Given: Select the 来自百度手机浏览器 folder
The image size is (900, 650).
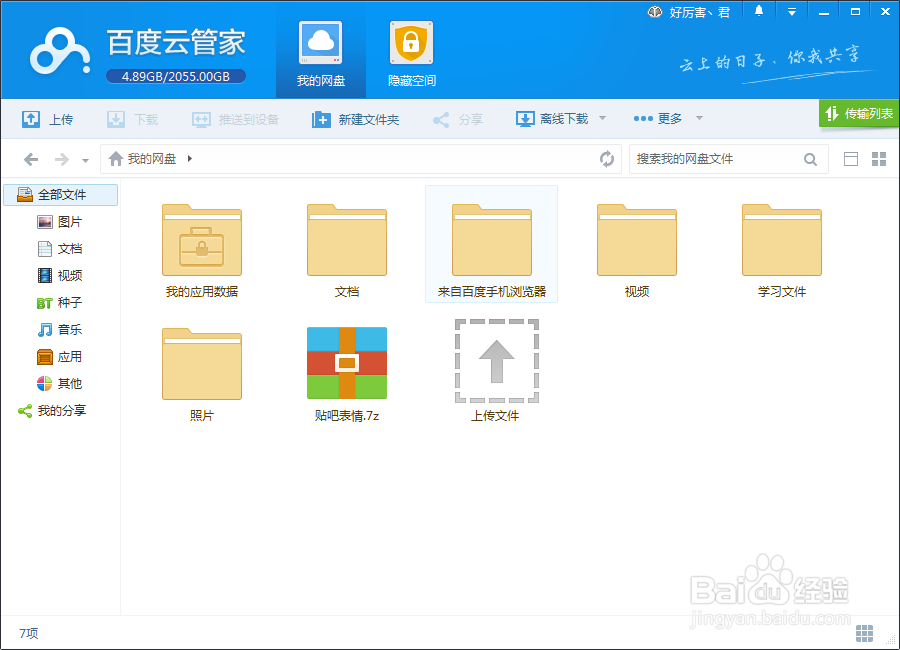Looking at the screenshot, I should (491, 245).
